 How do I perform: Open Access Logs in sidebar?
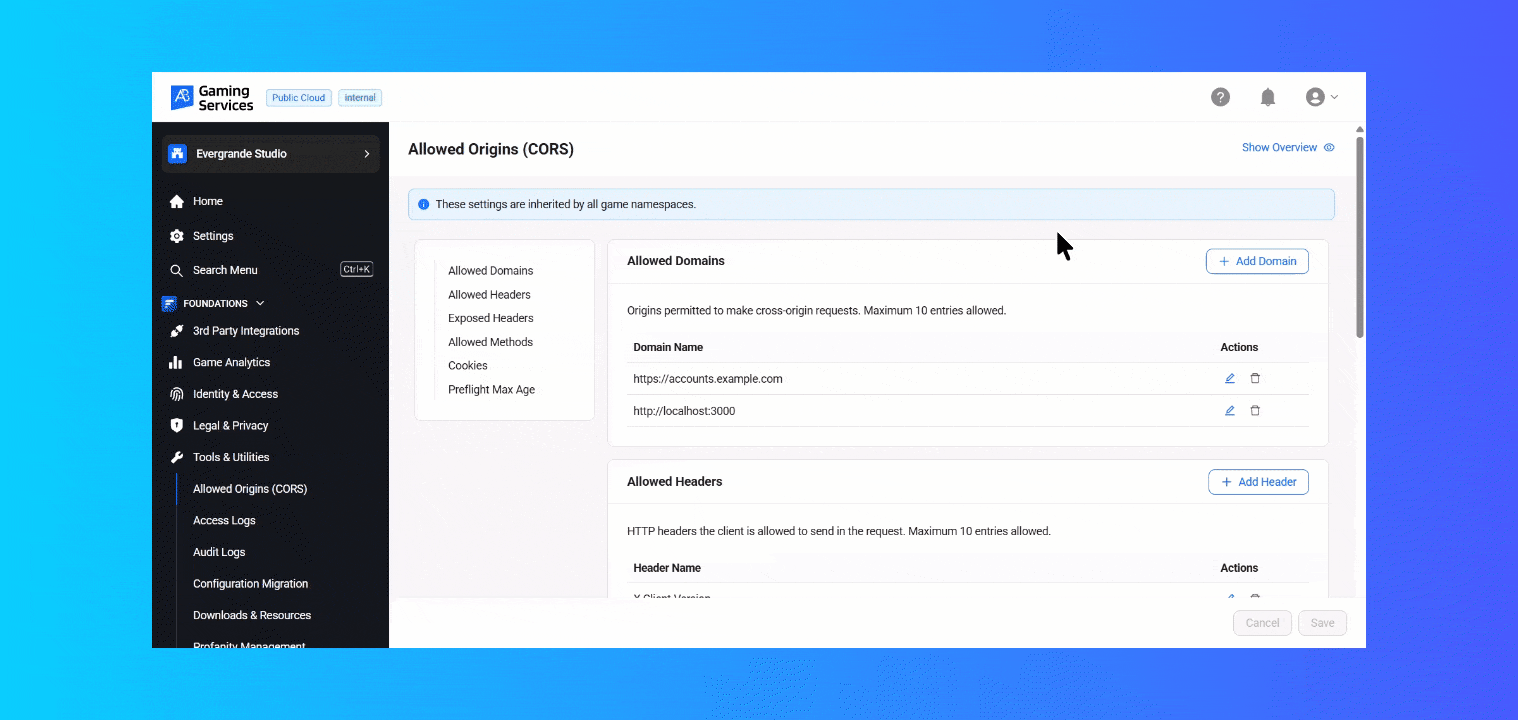tap(224, 520)
